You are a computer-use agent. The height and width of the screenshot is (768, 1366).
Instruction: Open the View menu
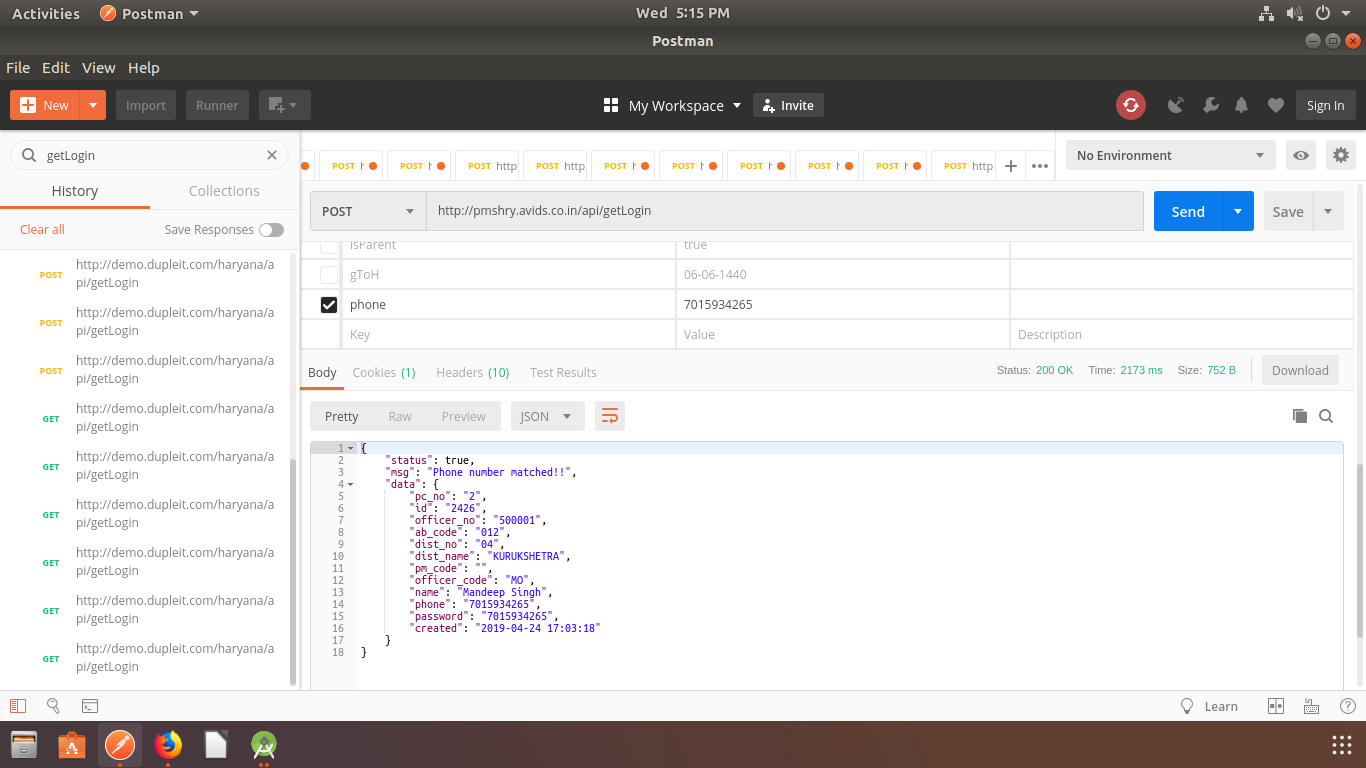pos(99,68)
